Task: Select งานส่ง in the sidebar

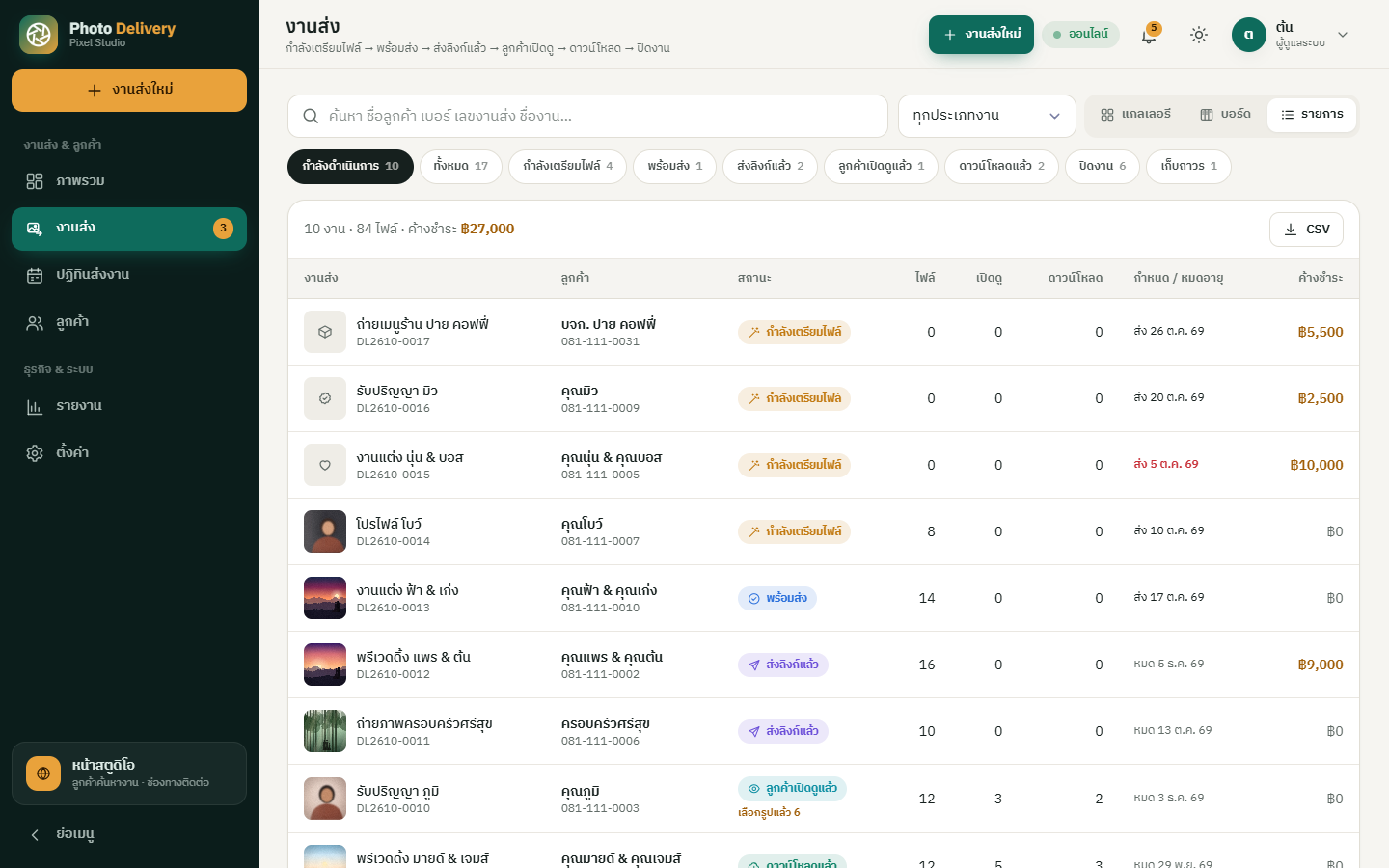Action: pos(129,229)
